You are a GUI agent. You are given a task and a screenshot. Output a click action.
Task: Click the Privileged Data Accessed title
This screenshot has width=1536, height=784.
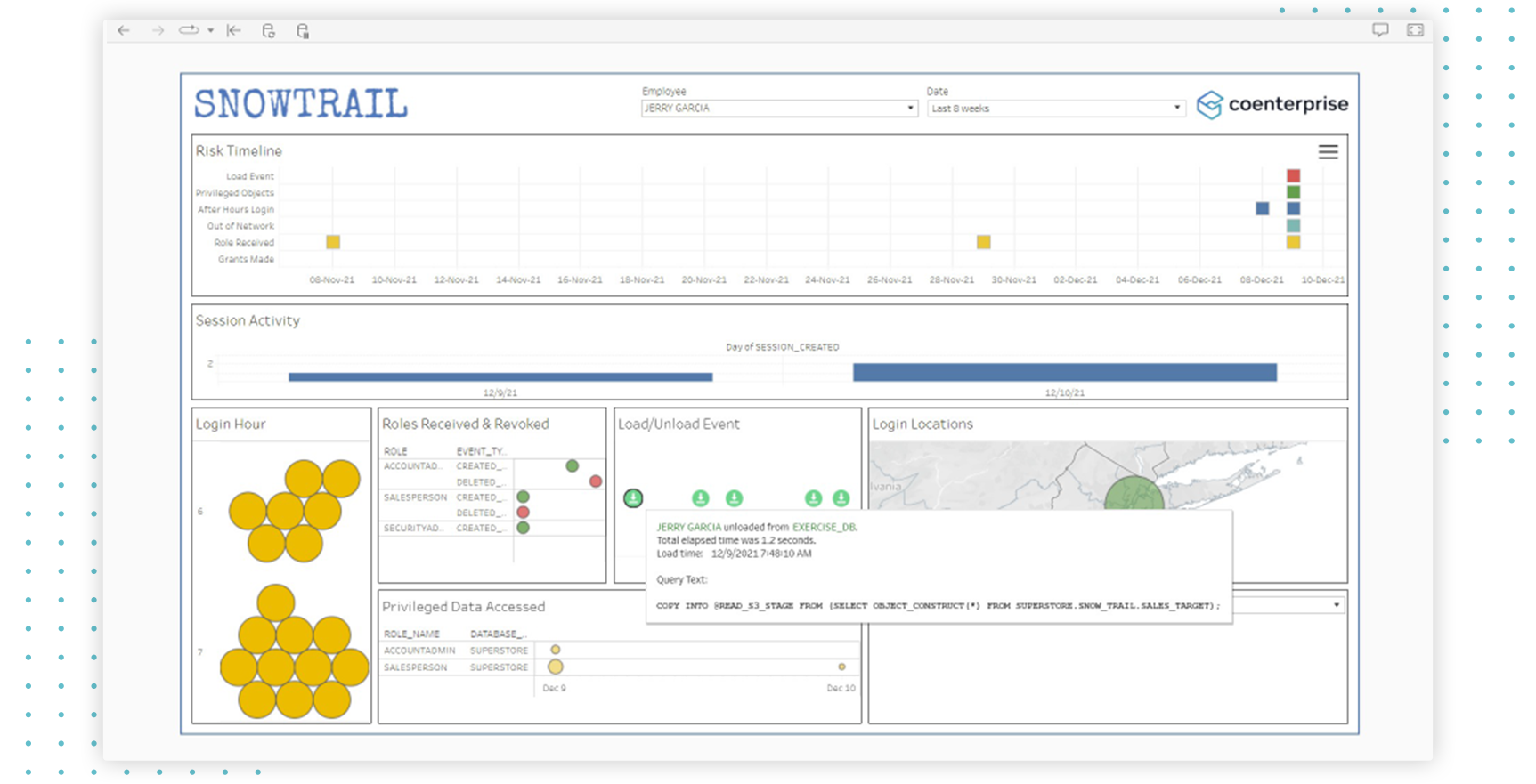coord(463,607)
